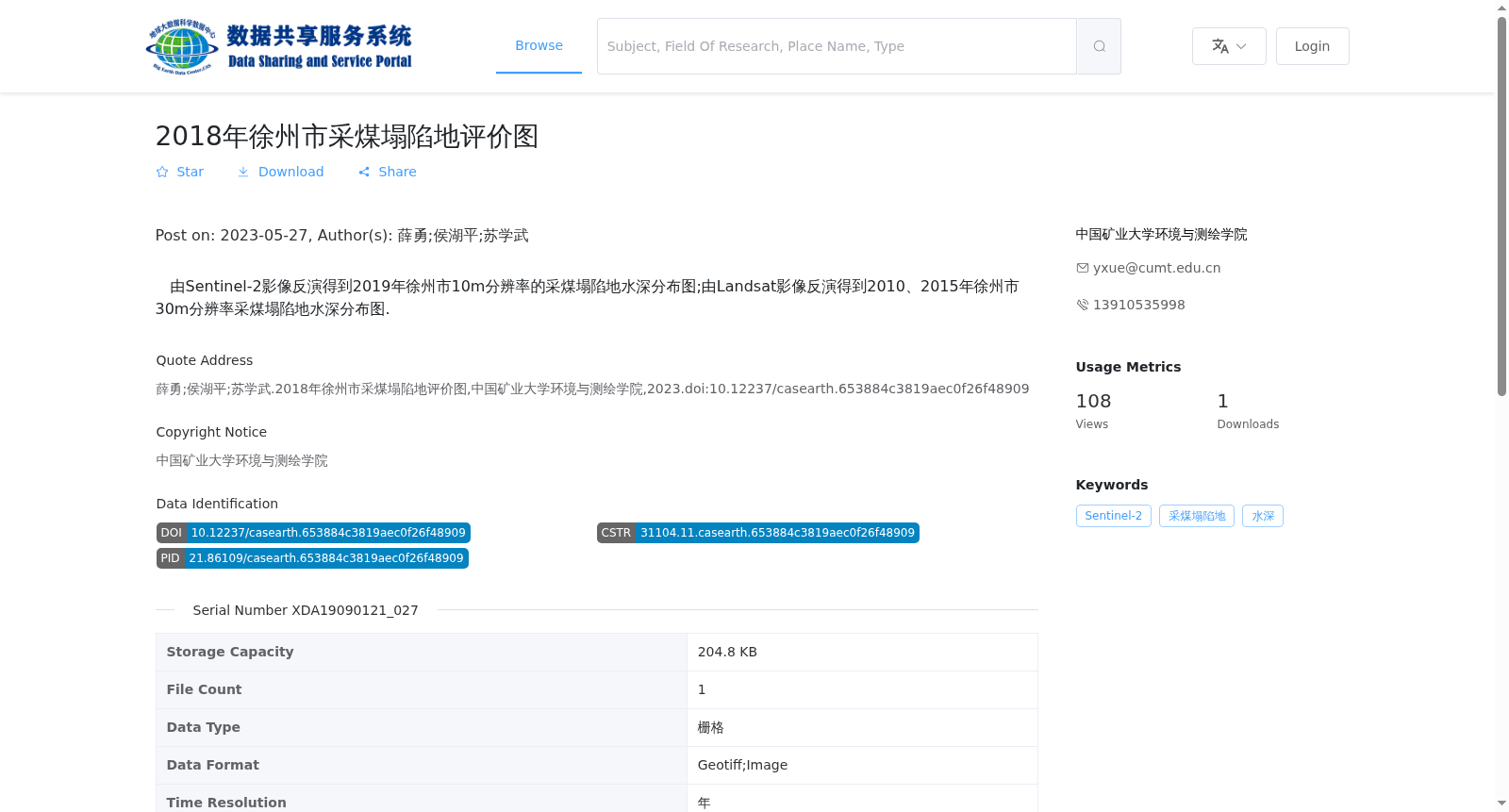Click the scrollbar up arrow
Viewport: 1509px width, 812px height.
pyautogui.click(x=1501, y=8)
